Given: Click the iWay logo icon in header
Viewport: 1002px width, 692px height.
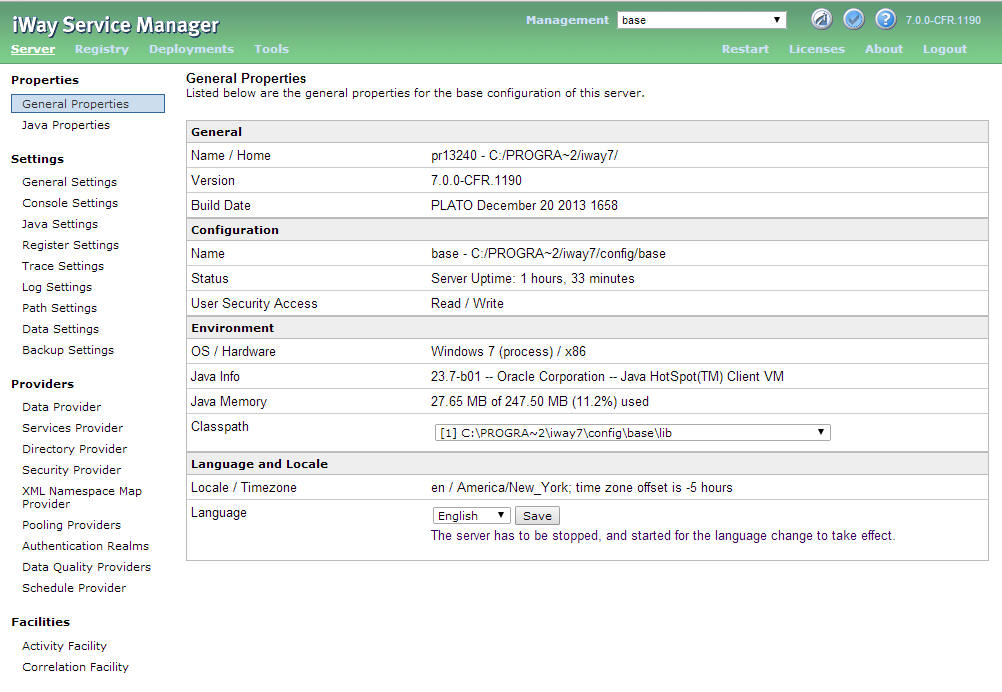Looking at the screenshot, I should point(821,19).
